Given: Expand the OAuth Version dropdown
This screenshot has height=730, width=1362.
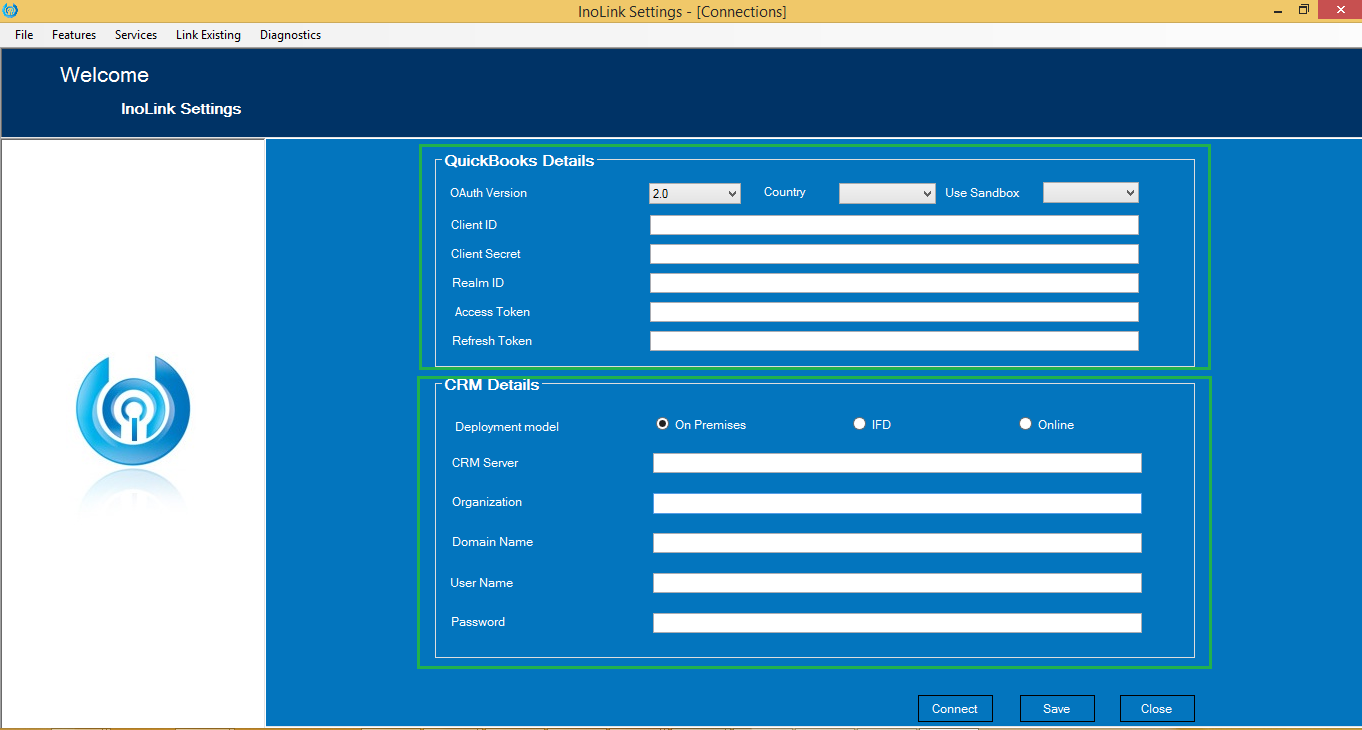Looking at the screenshot, I should click(x=695, y=193).
